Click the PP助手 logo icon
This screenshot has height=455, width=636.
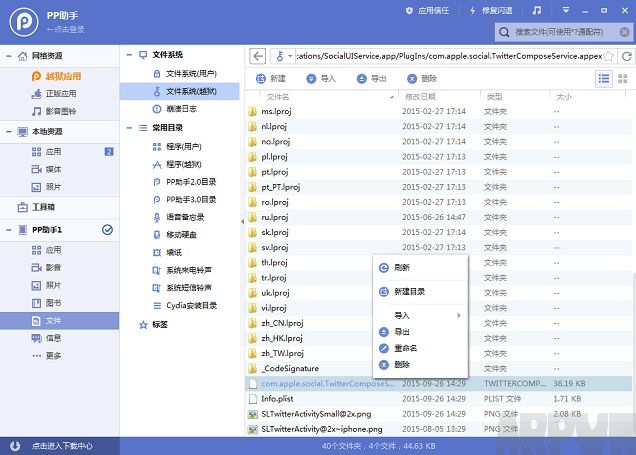(24, 22)
